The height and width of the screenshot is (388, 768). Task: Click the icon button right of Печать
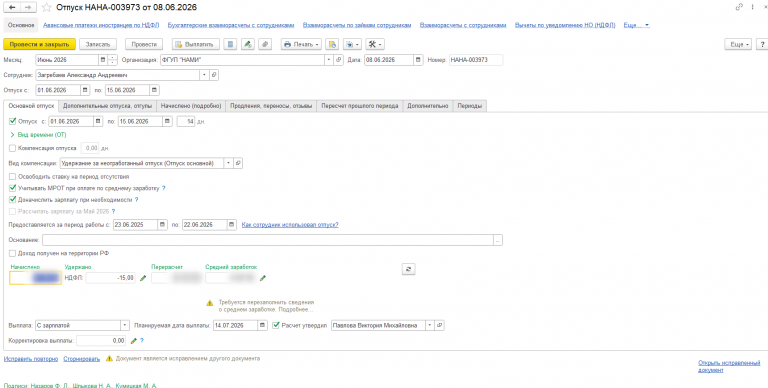(x=333, y=44)
